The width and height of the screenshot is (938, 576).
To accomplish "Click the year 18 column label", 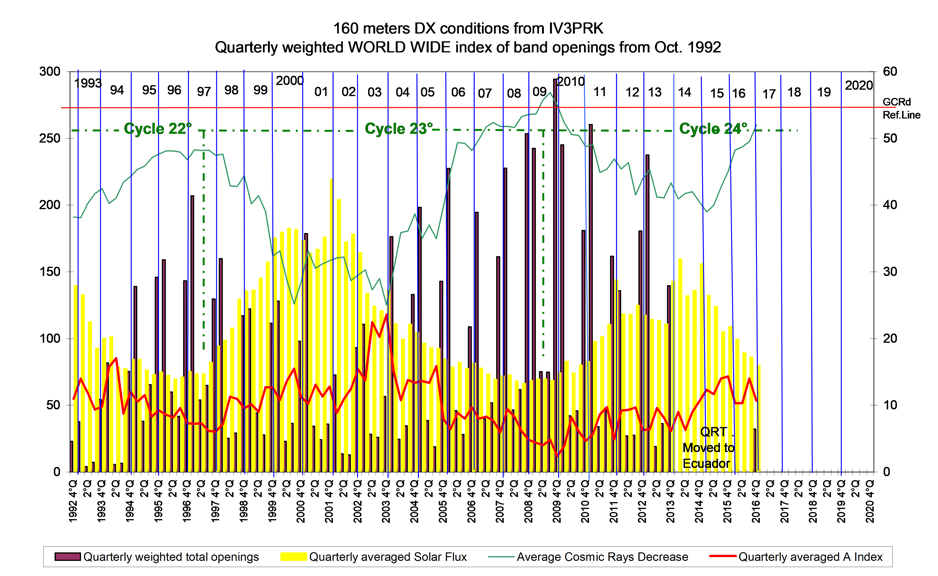I will [x=794, y=92].
